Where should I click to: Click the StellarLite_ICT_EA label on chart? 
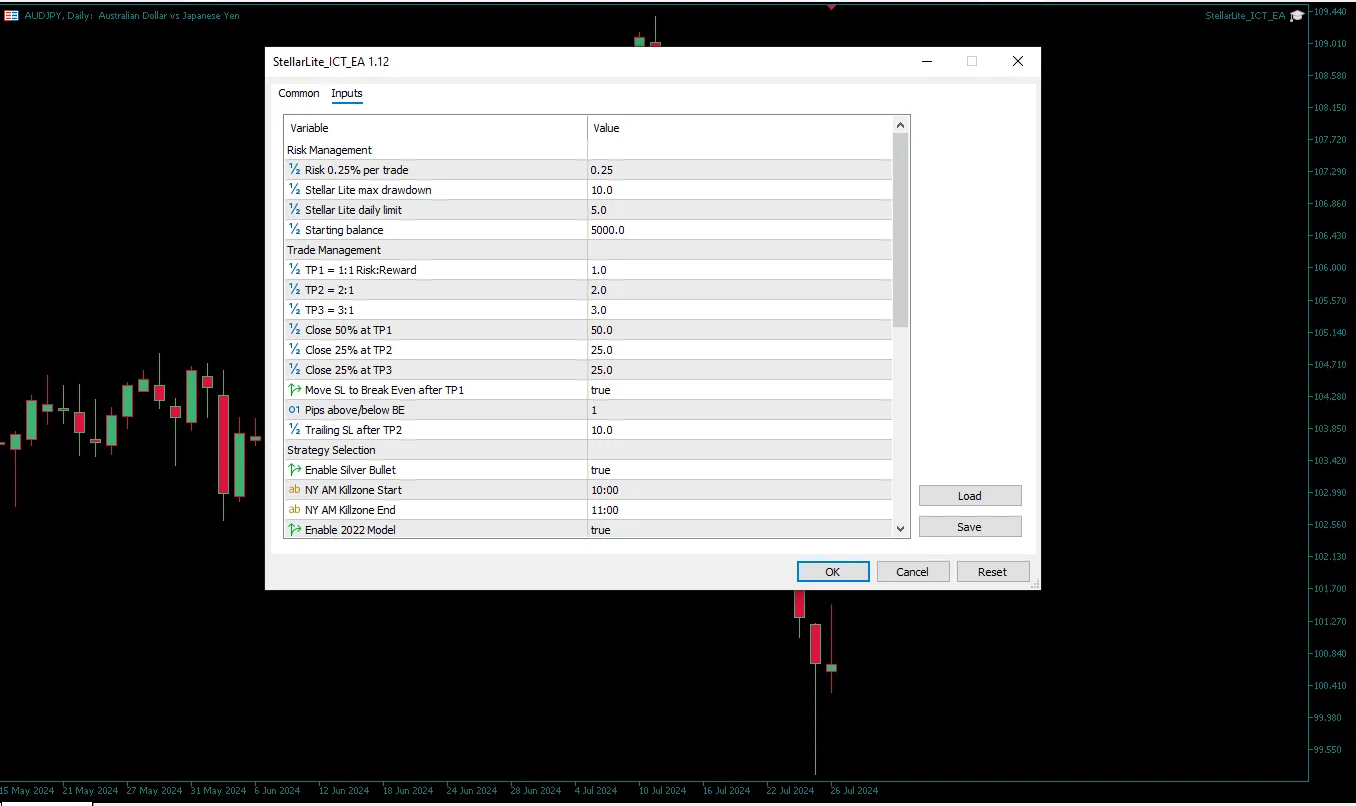pyautogui.click(x=1245, y=16)
